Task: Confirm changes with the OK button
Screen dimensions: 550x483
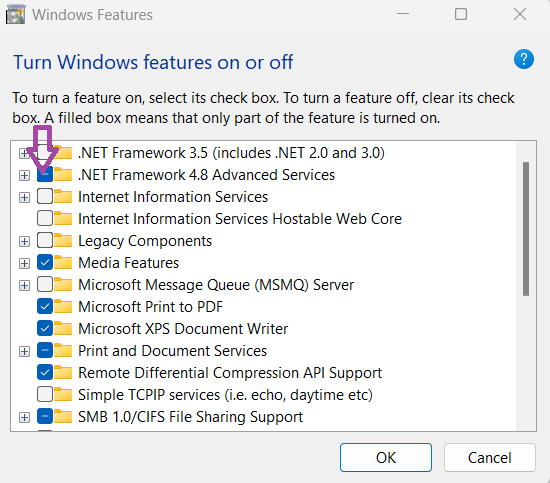Action: (385, 457)
